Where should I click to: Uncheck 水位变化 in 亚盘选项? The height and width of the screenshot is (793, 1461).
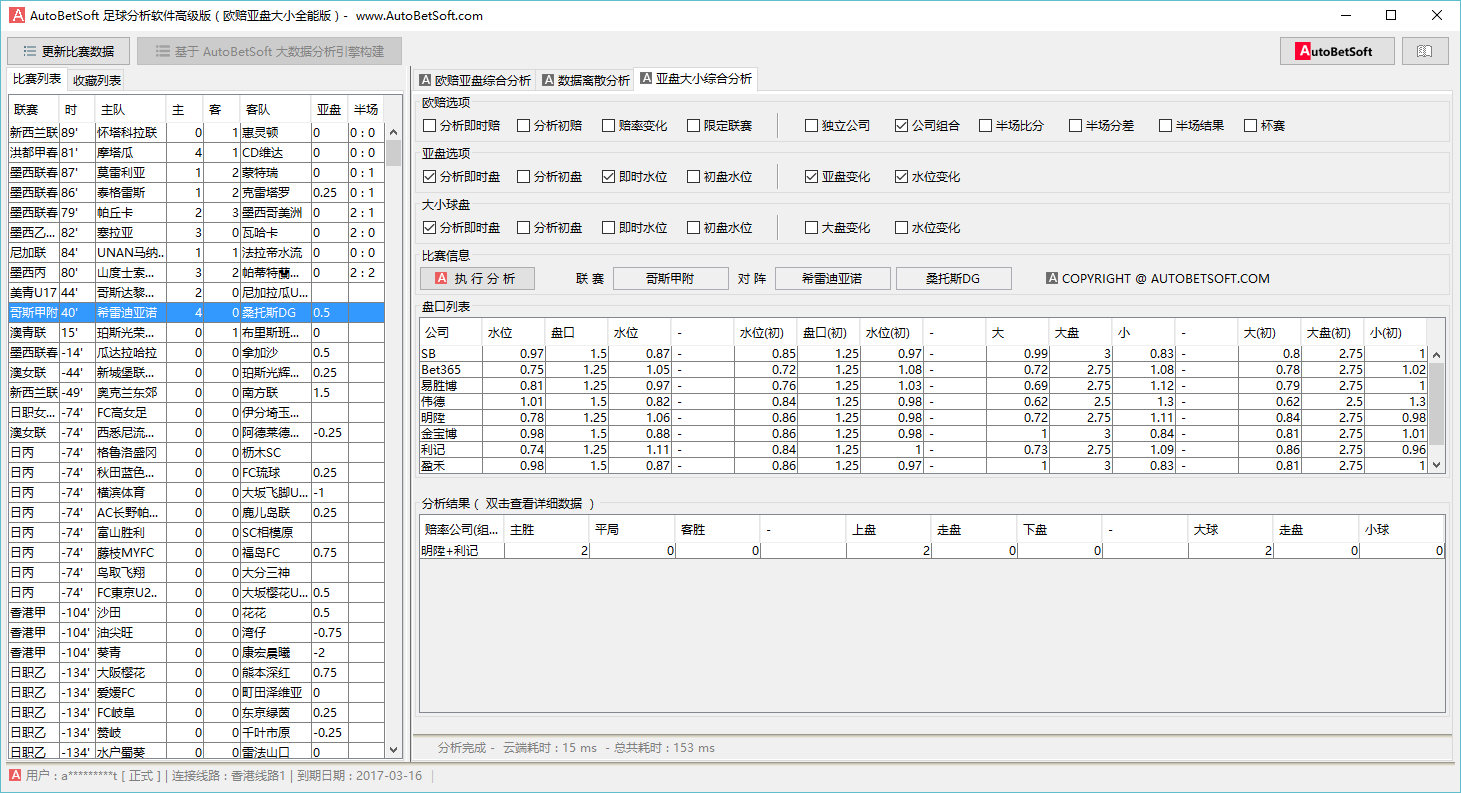[x=928, y=177]
